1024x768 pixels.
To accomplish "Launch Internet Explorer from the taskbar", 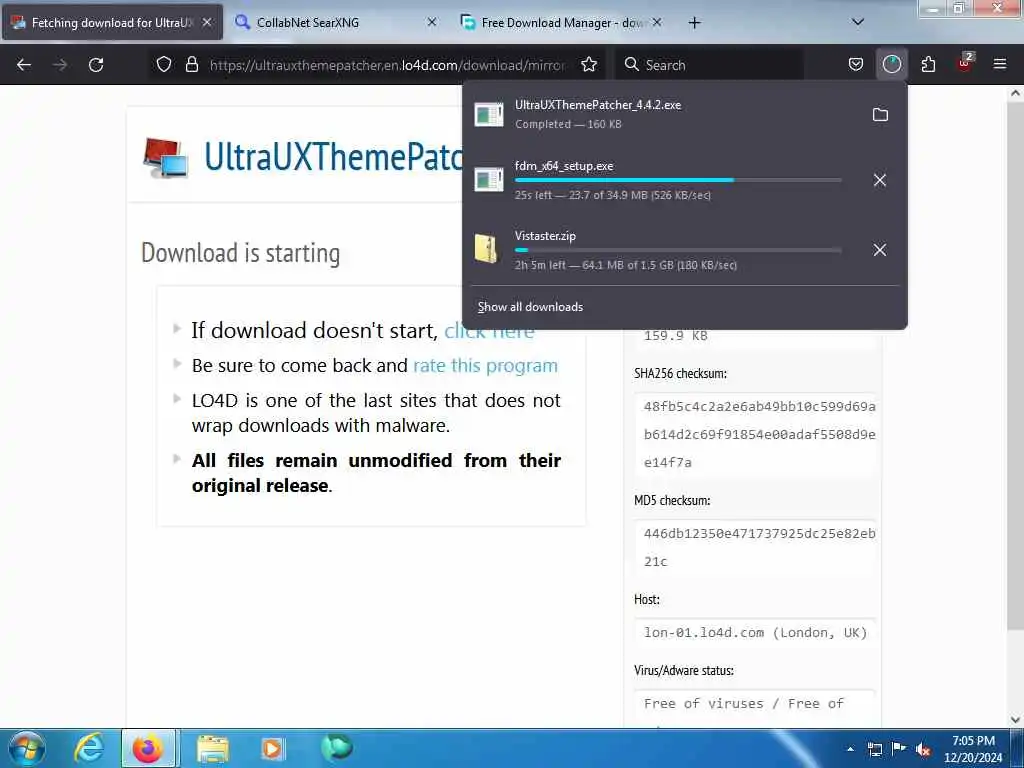I will (89, 748).
